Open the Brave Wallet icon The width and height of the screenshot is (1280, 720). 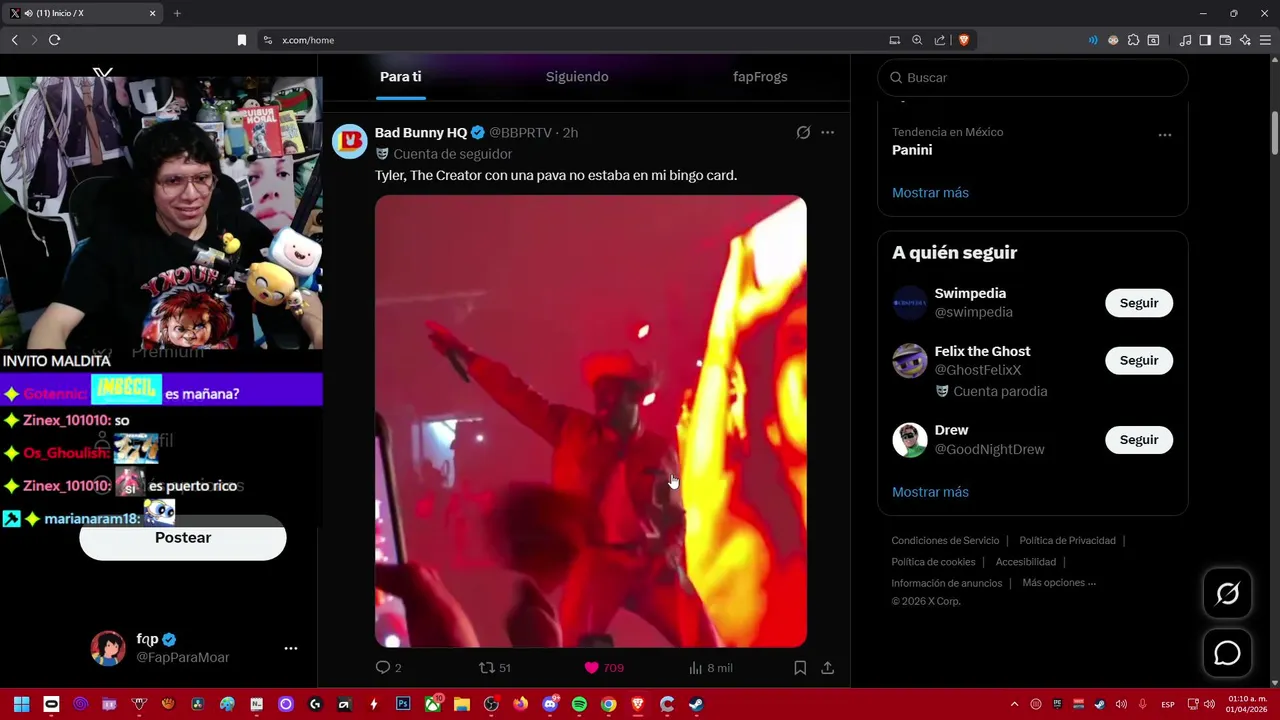coord(1225,40)
